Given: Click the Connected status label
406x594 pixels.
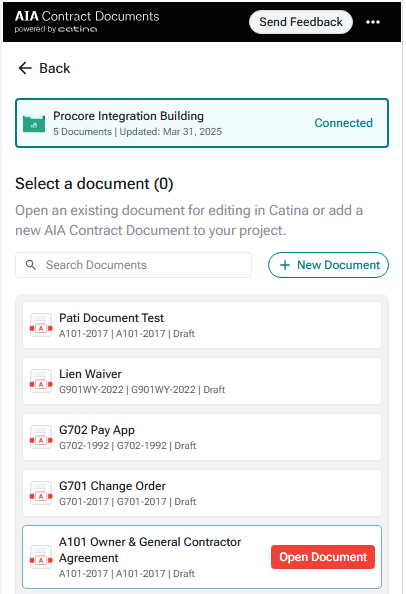Looking at the screenshot, I should pyautogui.click(x=344, y=123).
